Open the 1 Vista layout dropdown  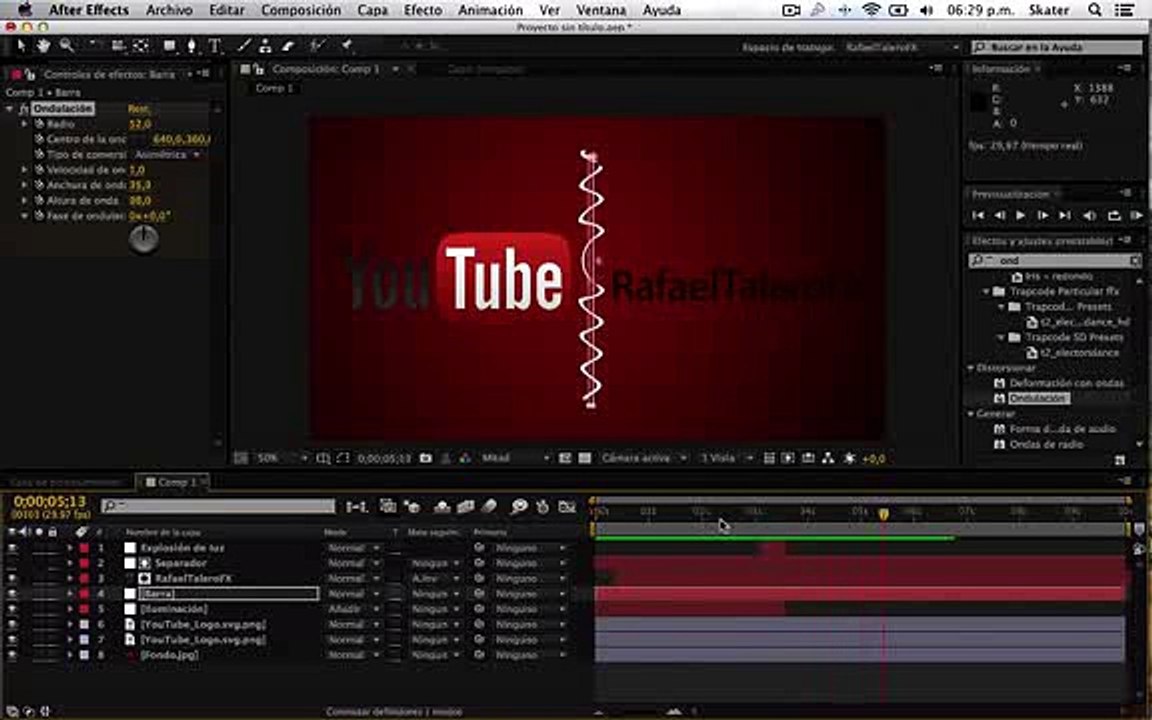click(x=726, y=458)
